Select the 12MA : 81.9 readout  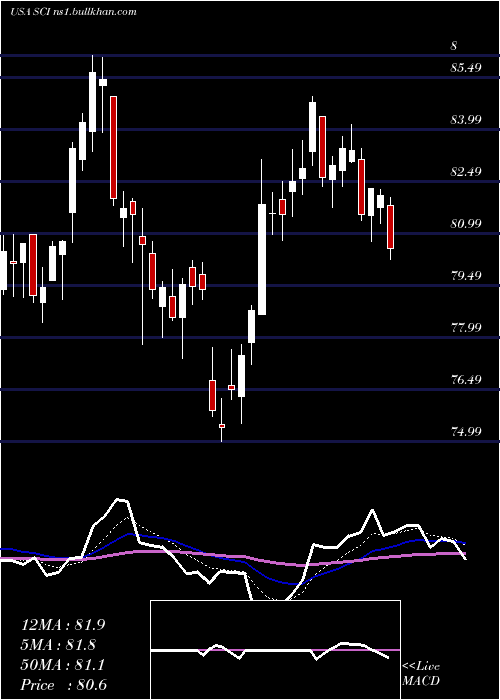coord(63,625)
